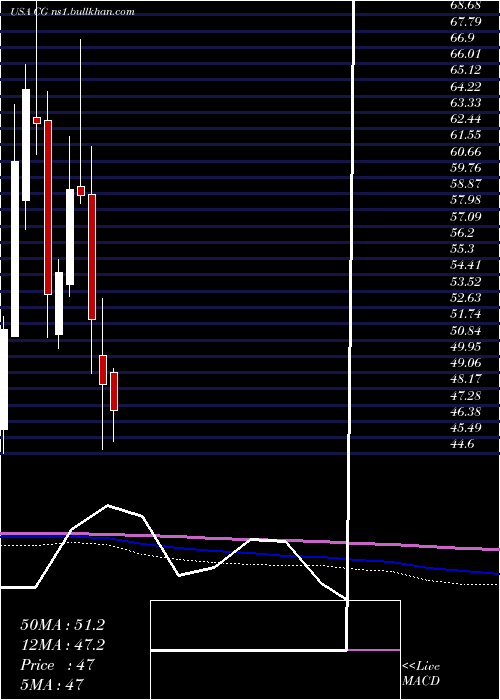
Task: Click the '<<Live MACD' label
Action: click(x=421, y=674)
